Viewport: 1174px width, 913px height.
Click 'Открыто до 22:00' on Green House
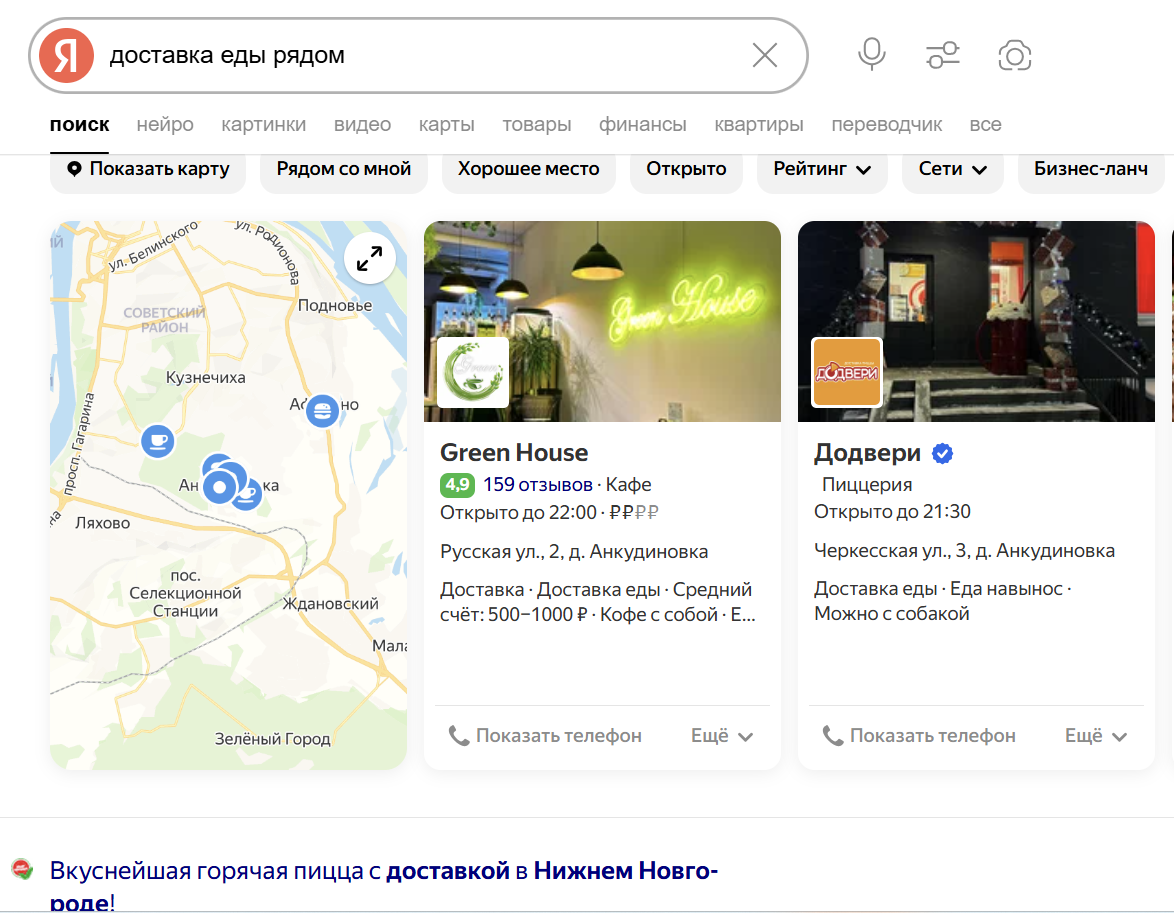point(518,513)
